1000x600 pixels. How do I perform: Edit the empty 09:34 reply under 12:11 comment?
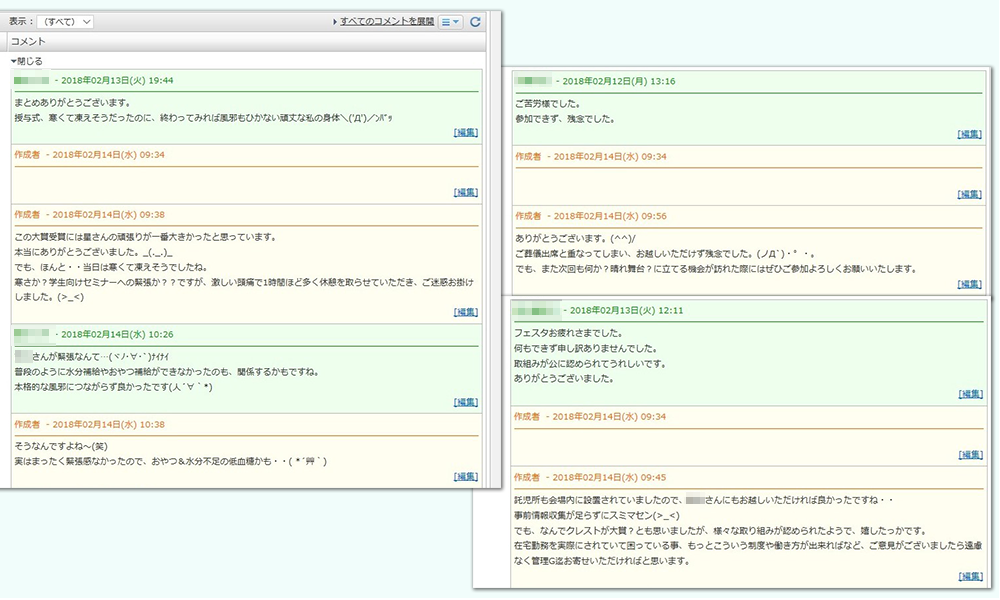tap(969, 455)
